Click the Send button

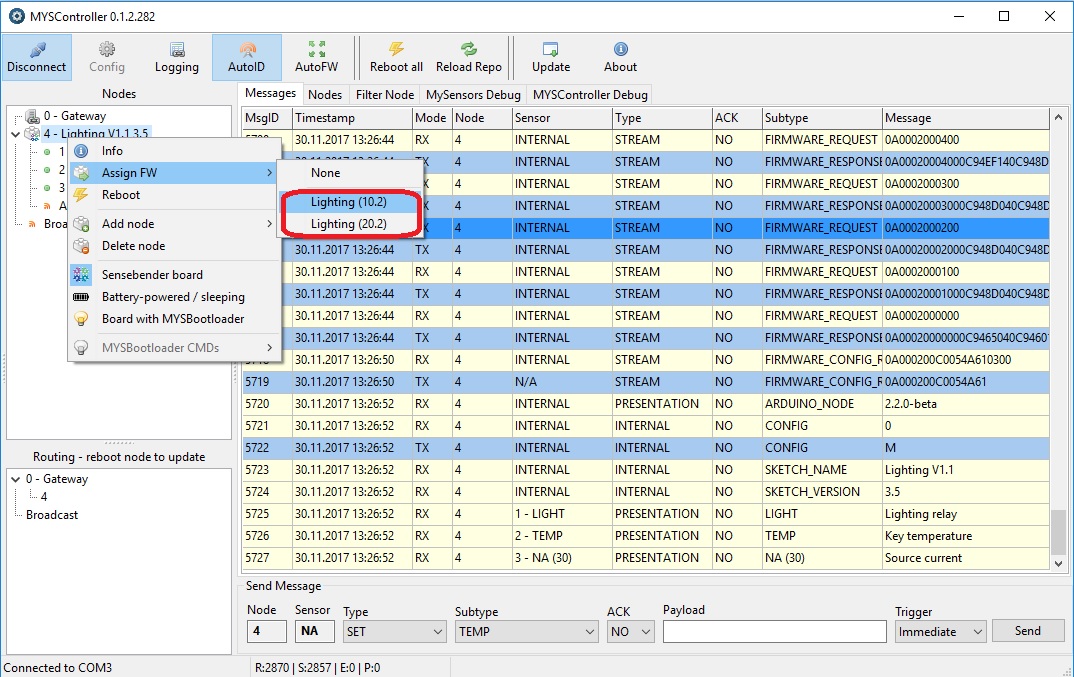point(1027,631)
